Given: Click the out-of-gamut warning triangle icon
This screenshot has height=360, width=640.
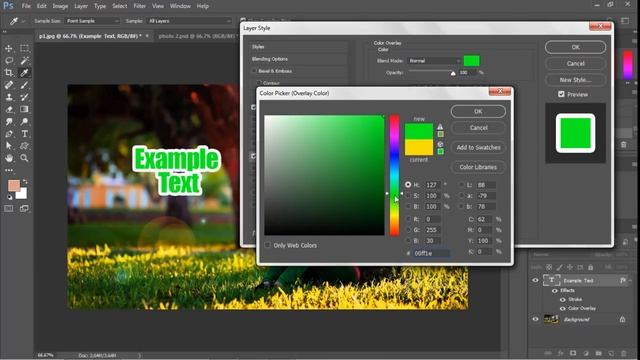Looking at the screenshot, I should pyautogui.click(x=440, y=127).
